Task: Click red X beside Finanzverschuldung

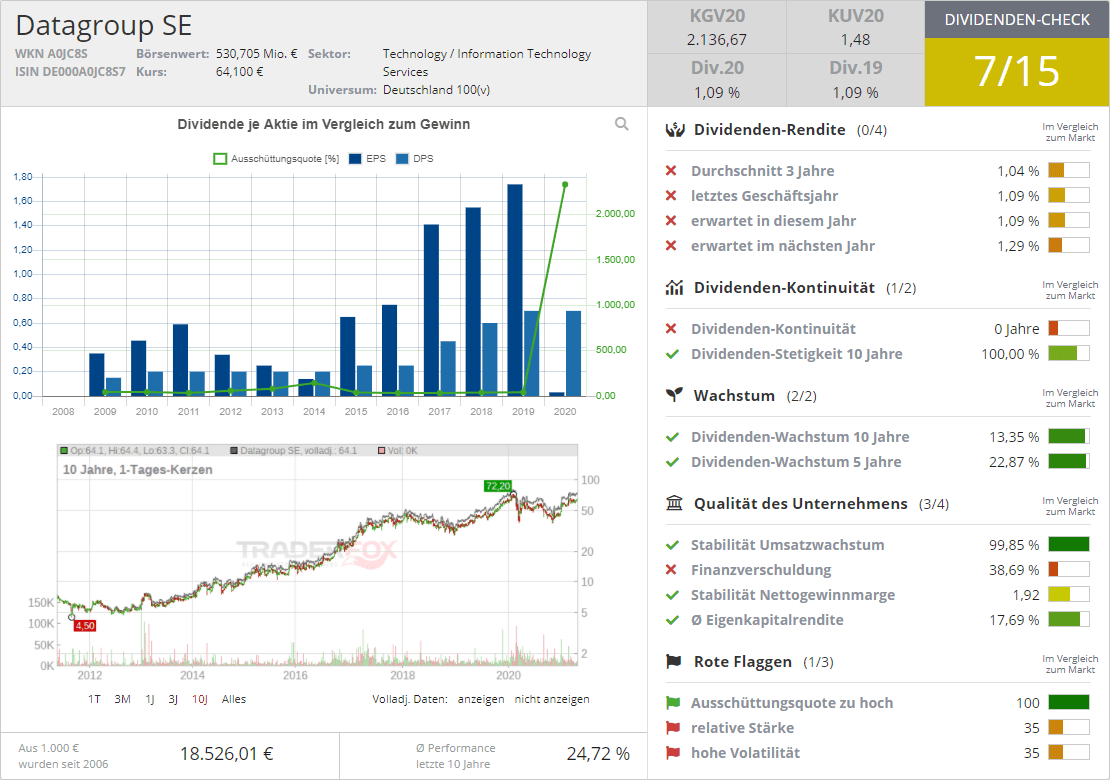Action: [x=671, y=570]
